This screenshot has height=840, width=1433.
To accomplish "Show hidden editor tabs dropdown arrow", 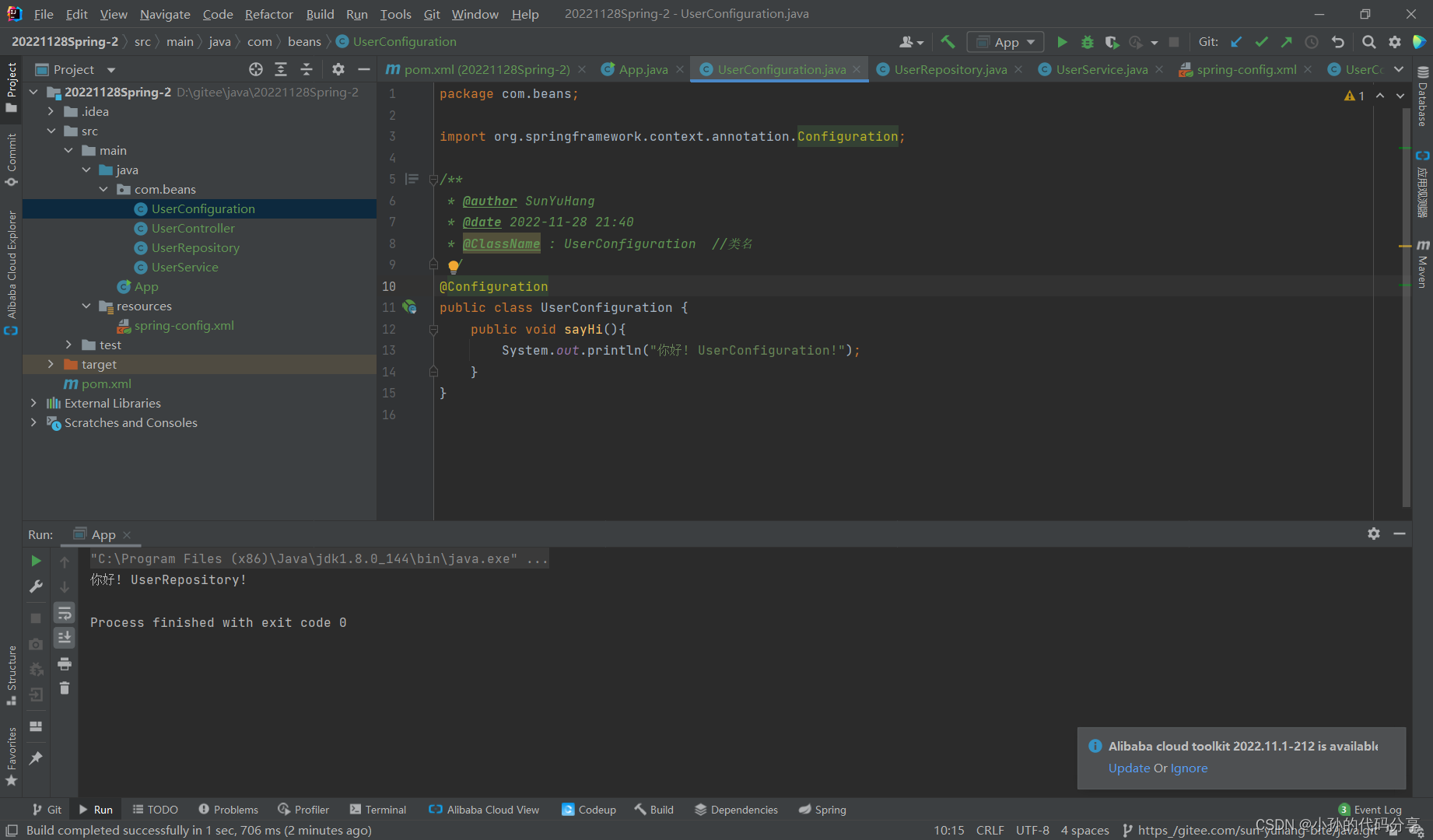I will coord(1399,69).
